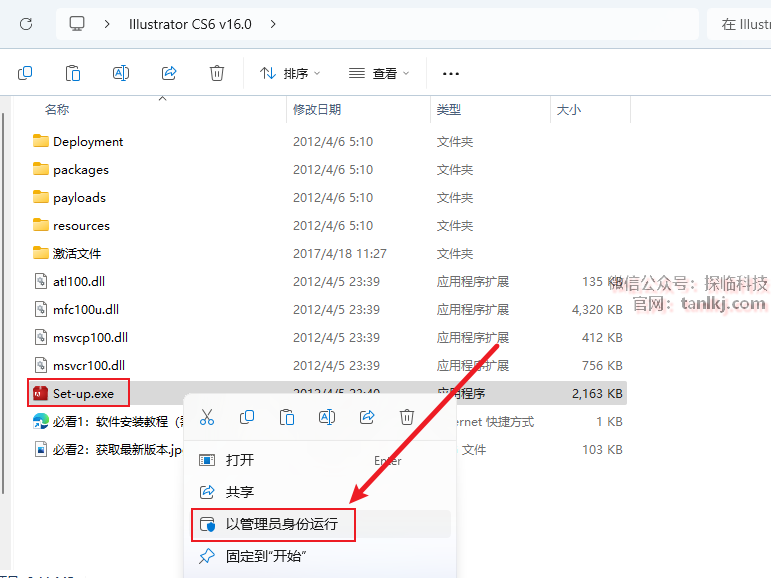This screenshot has width=771, height=578.
Task: Click the context menu Rename icon
Action: tap(327, 417)
